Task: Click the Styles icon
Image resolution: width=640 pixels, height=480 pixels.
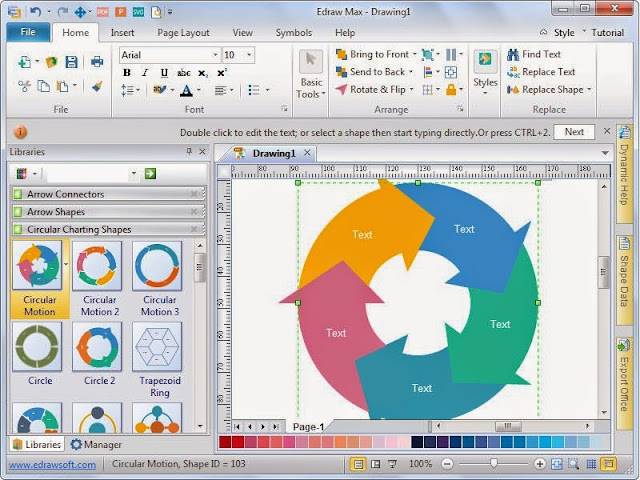Action: tap(485, 61)
